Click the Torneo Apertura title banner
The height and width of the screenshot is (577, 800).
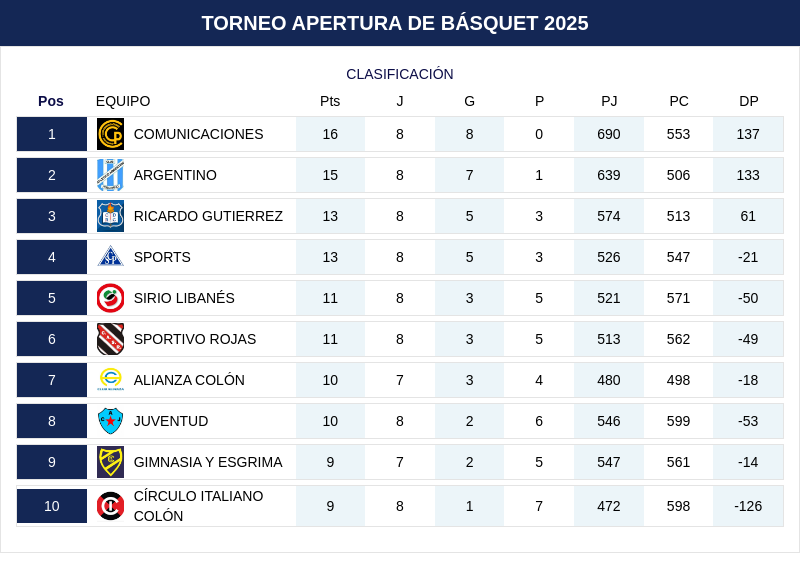[395, 23]
